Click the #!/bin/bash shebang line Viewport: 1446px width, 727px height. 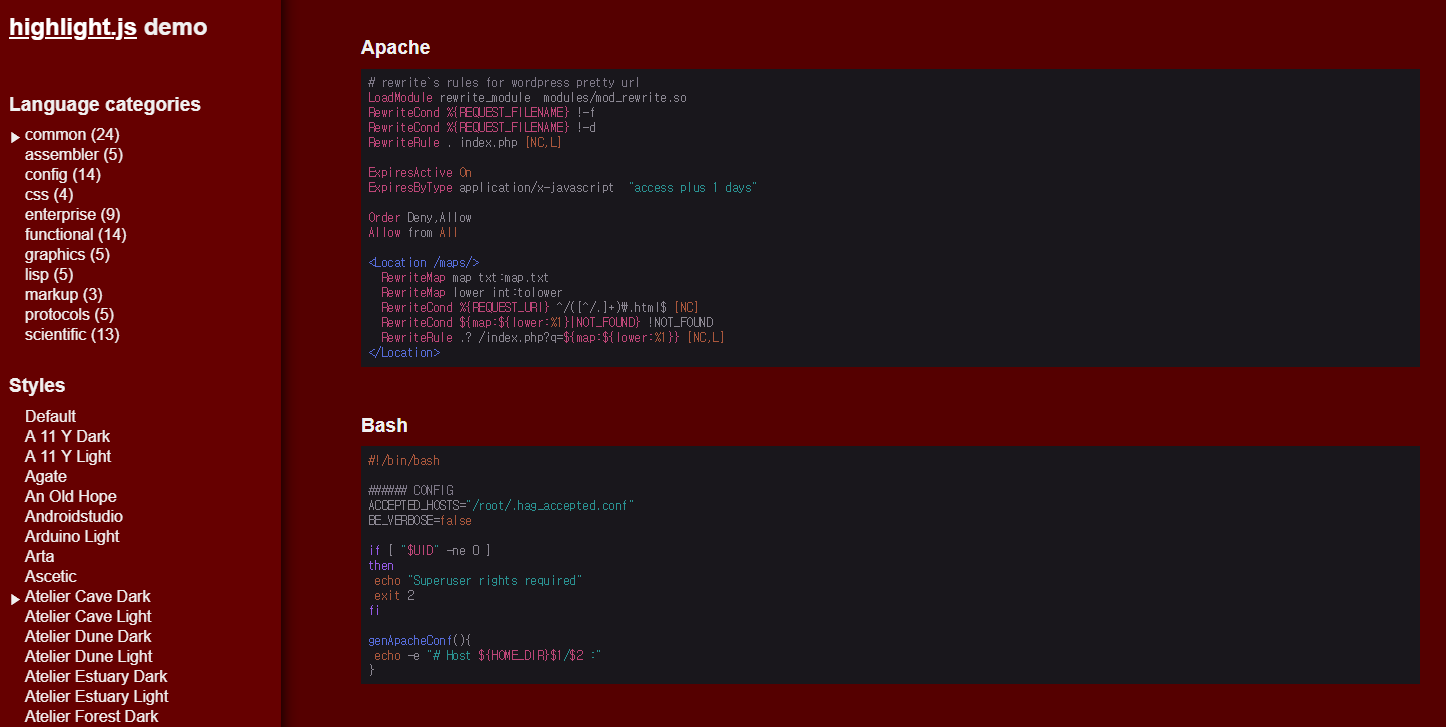click(404, 461)
